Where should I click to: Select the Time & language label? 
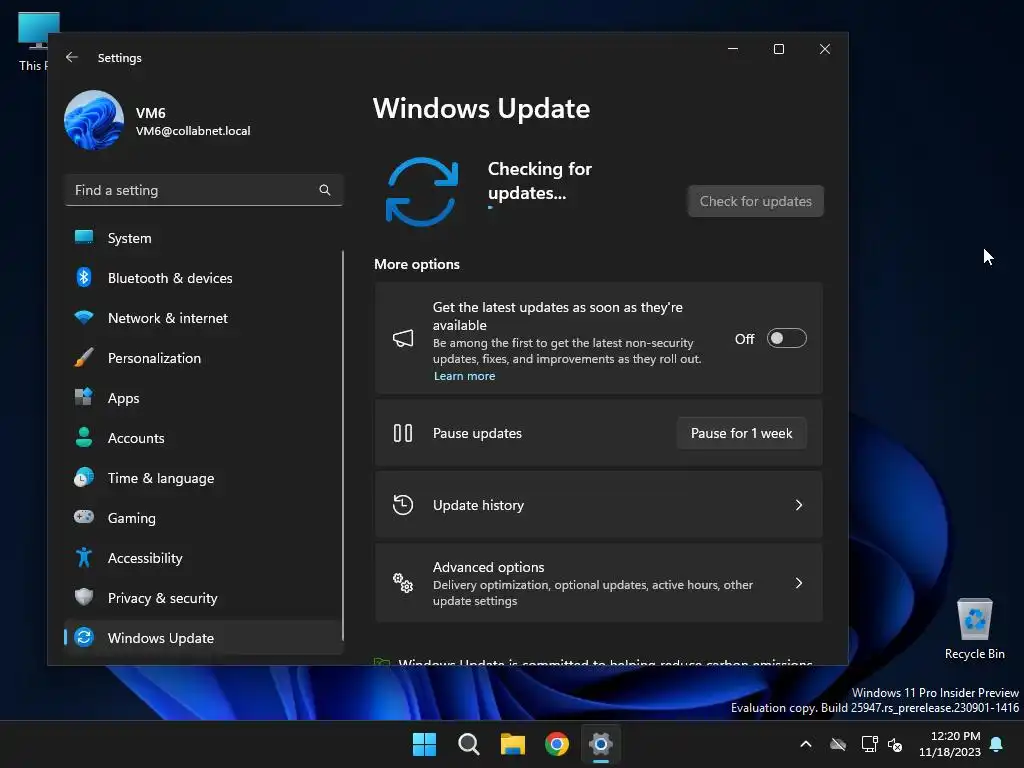161,478
